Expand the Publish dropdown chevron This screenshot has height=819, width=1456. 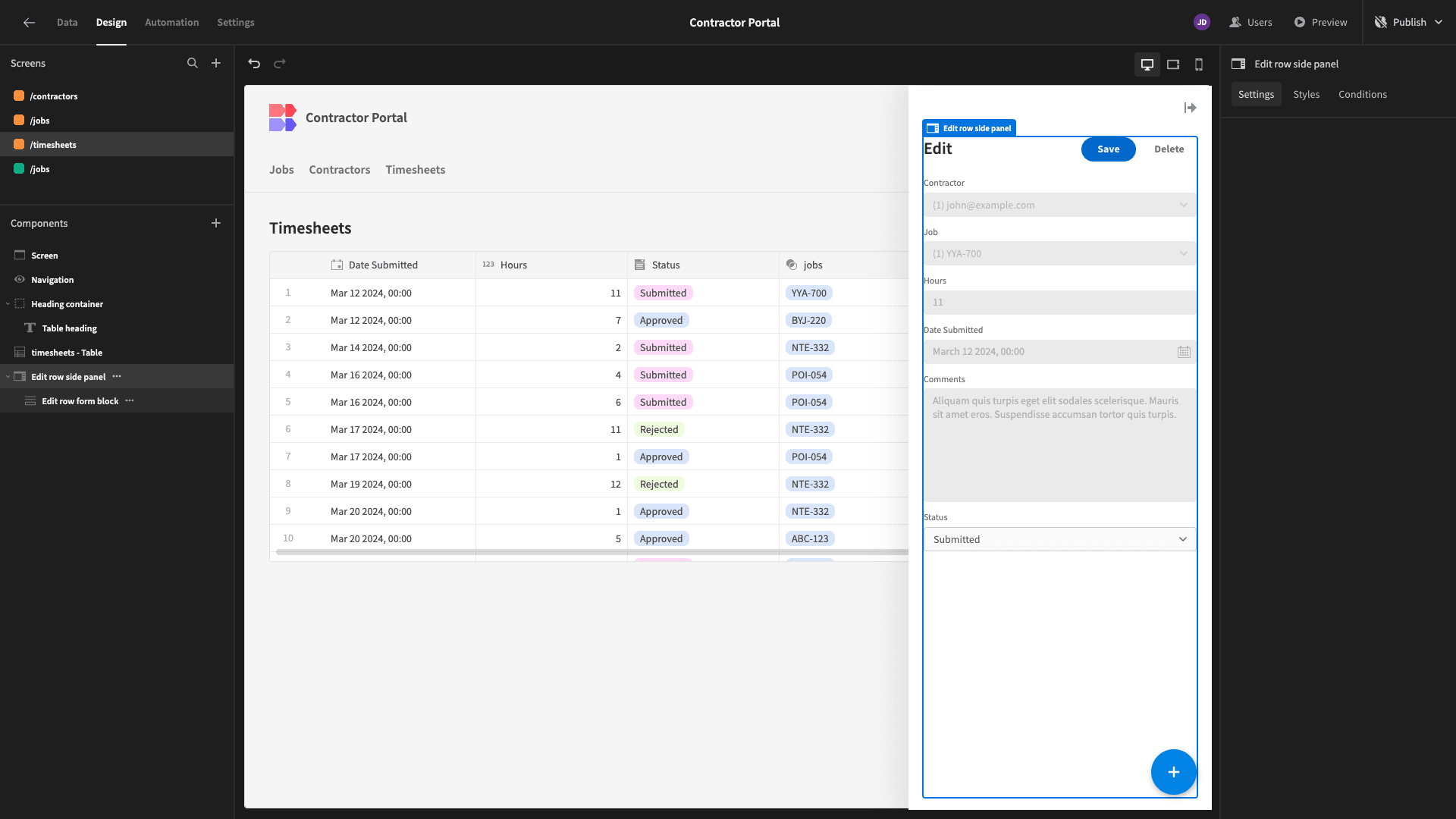pos(1439,23)
